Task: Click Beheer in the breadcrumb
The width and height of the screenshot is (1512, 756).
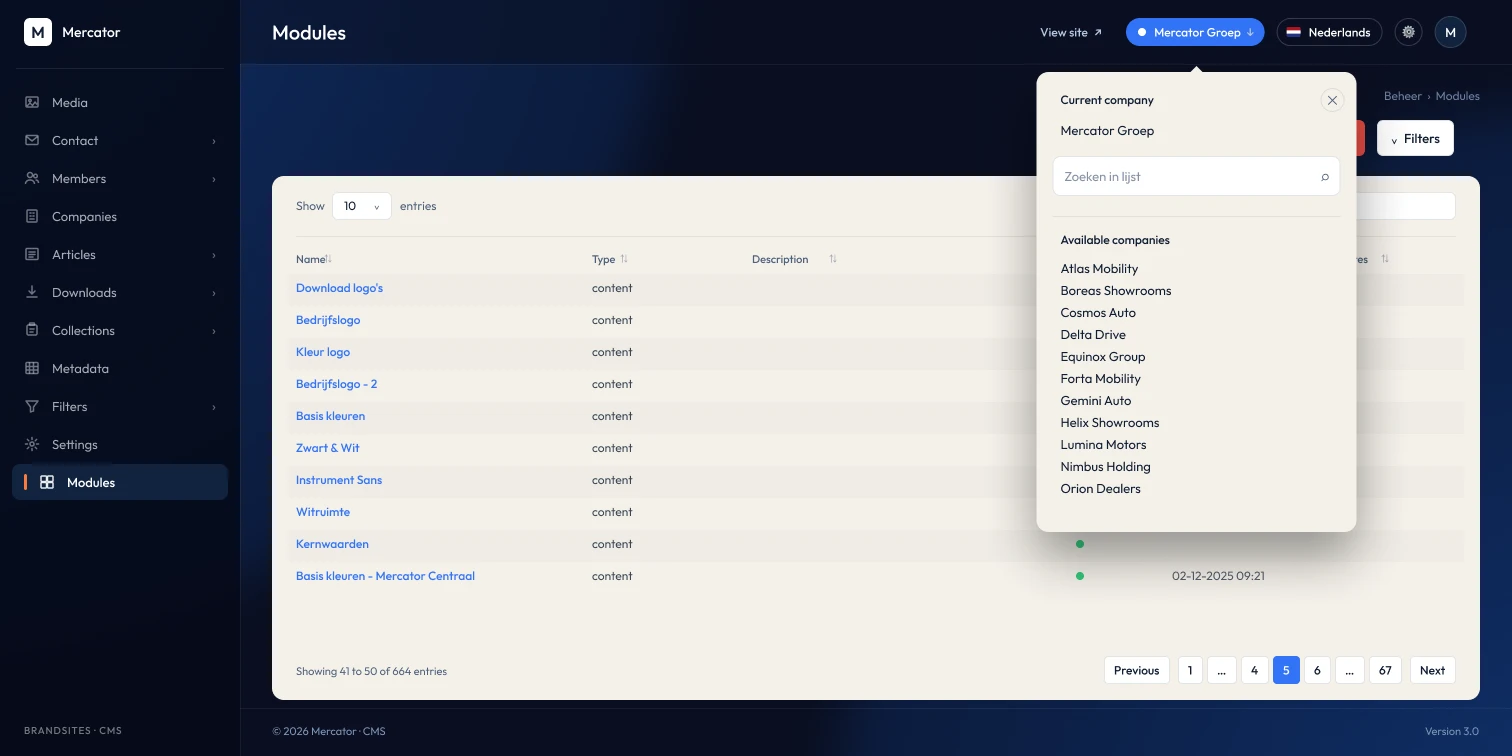Action: tap(1402, 96)
